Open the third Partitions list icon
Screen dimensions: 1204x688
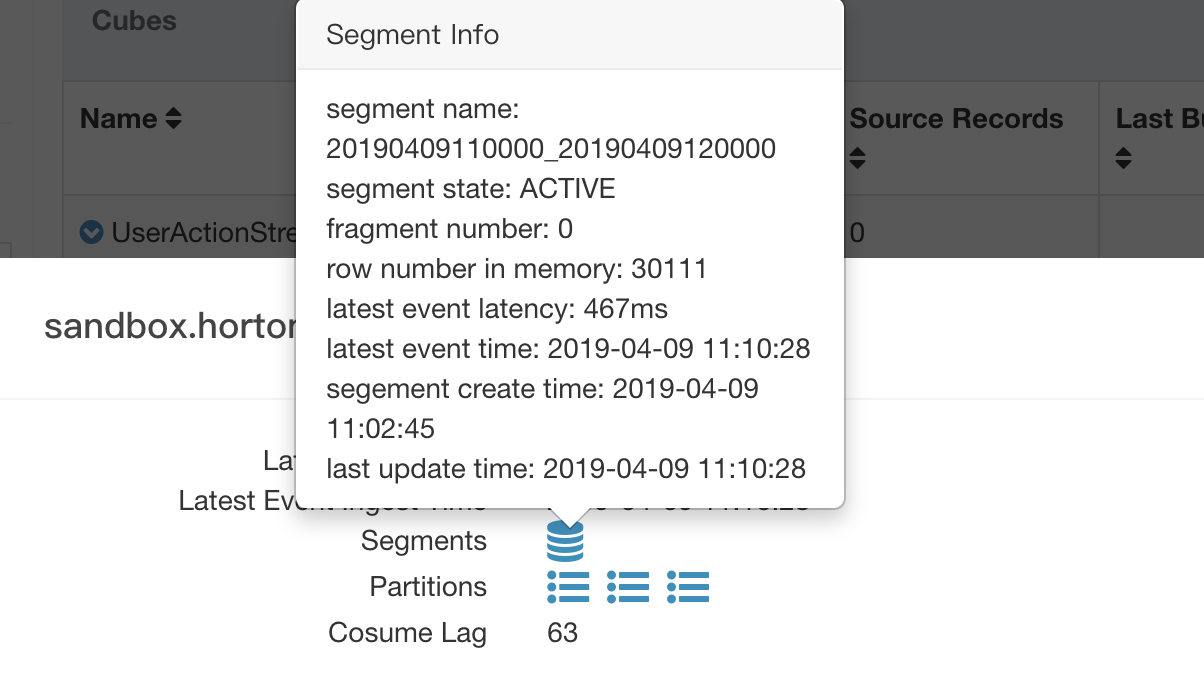(x=688, y=587)
